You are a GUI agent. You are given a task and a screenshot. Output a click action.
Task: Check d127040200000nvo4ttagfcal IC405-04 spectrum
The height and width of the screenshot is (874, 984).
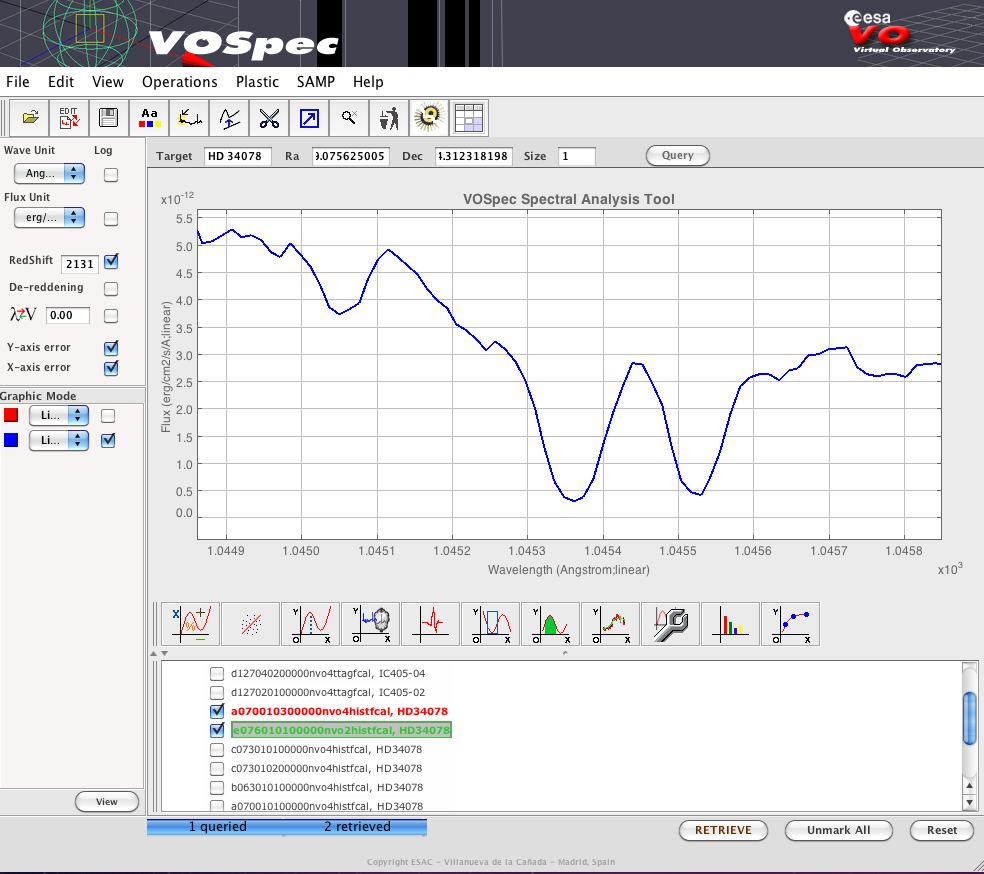coord(217,674)
